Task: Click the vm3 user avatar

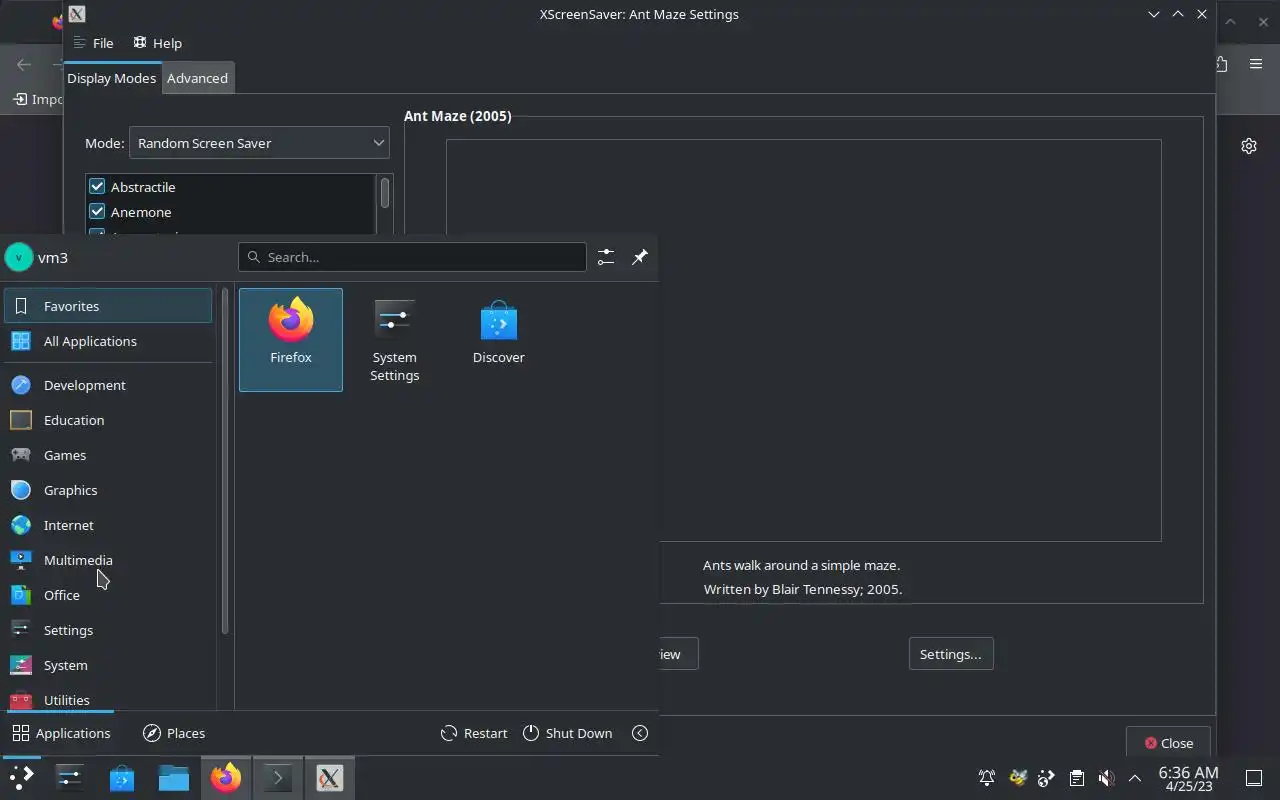Action: 19,257
